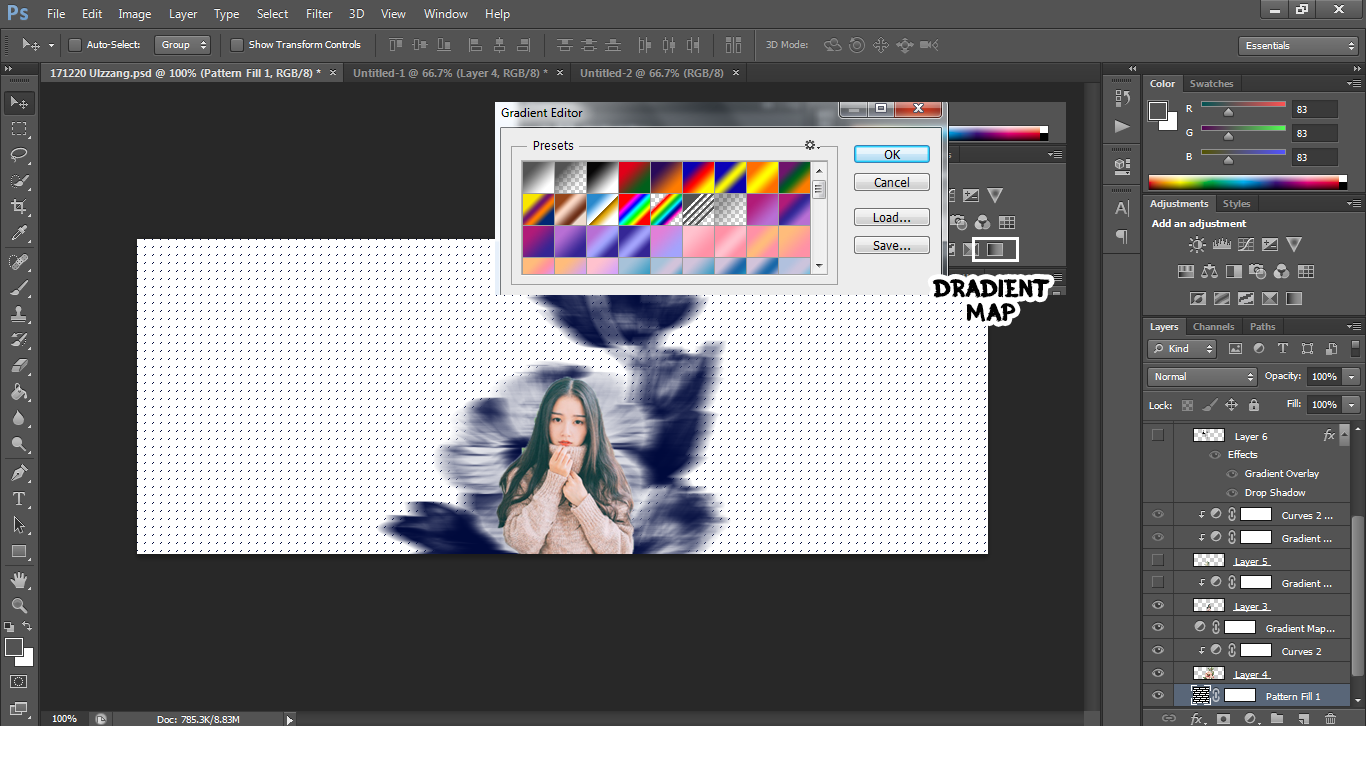Image resolution: width=1366 pixels, height=768 pixels.
Task: Hide the Pattern Fill 1 layer
Action: pos(1158,696)
